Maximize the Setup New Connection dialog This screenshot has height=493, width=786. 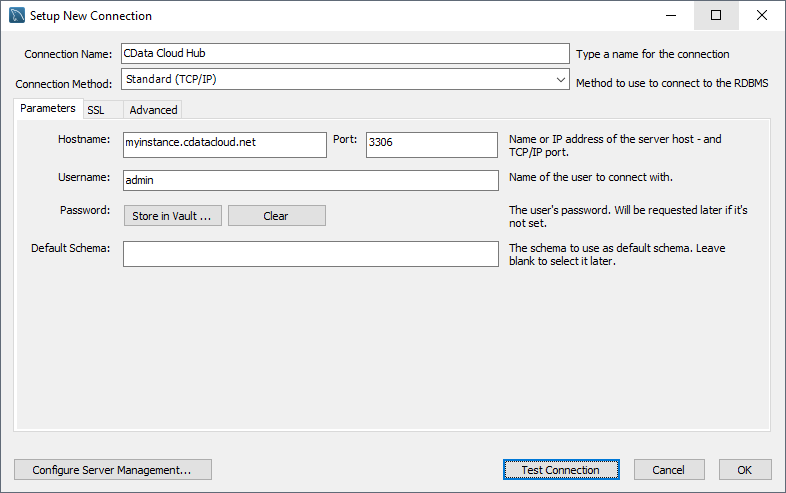[x=716, y=16]
